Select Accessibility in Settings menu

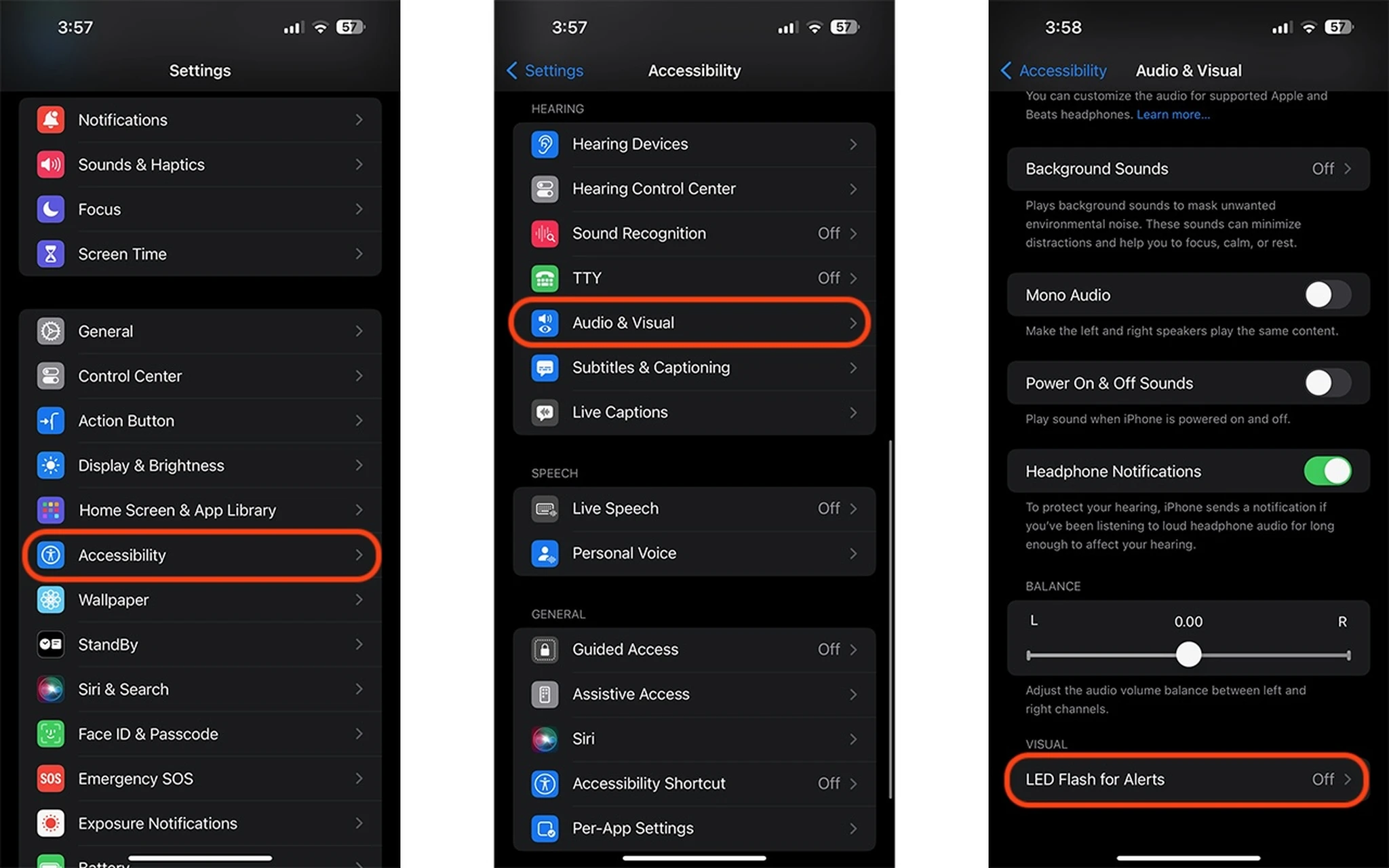click(200, 554)
